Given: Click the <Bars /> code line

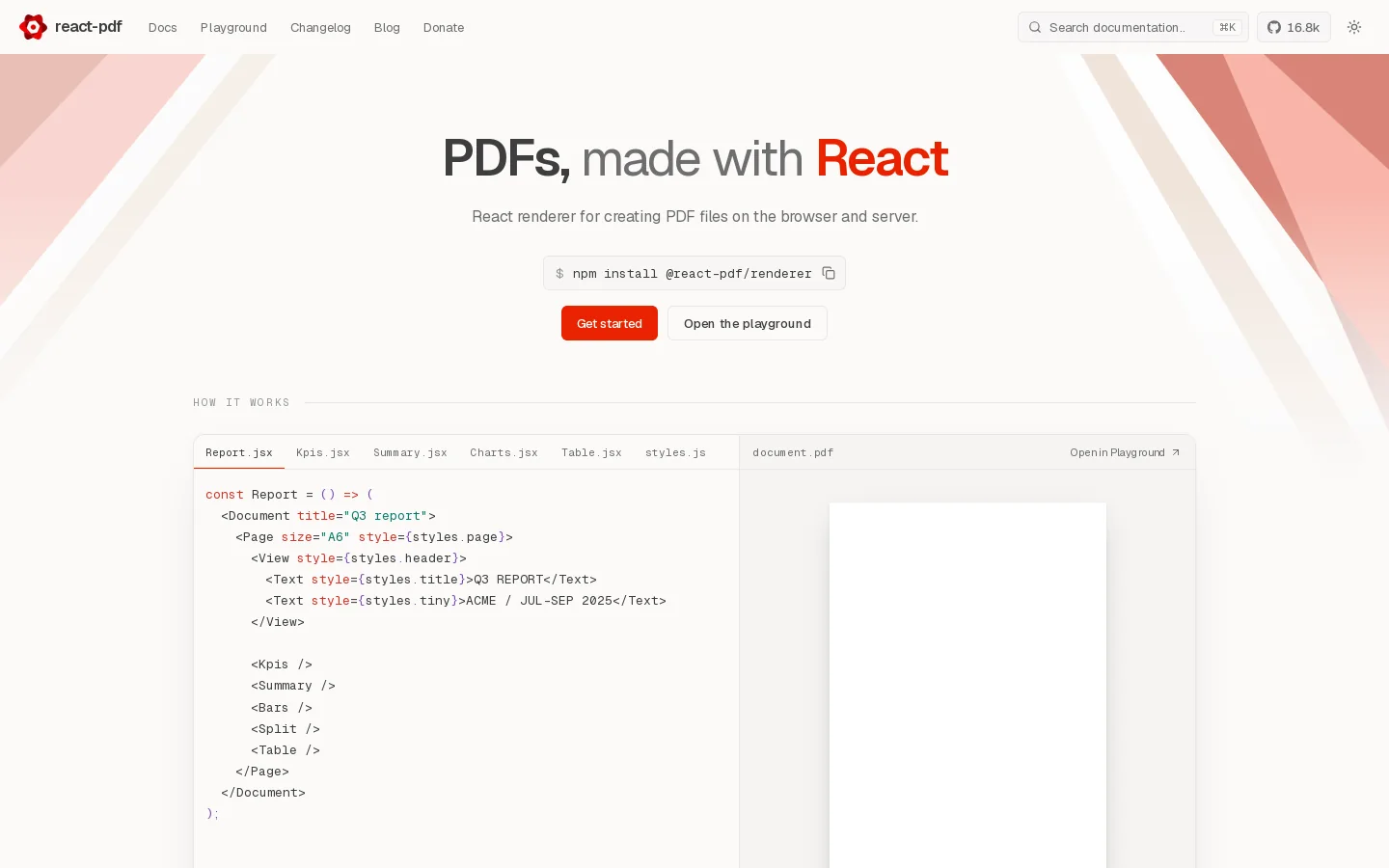Looking at the screenshot, I should (282, 708).
